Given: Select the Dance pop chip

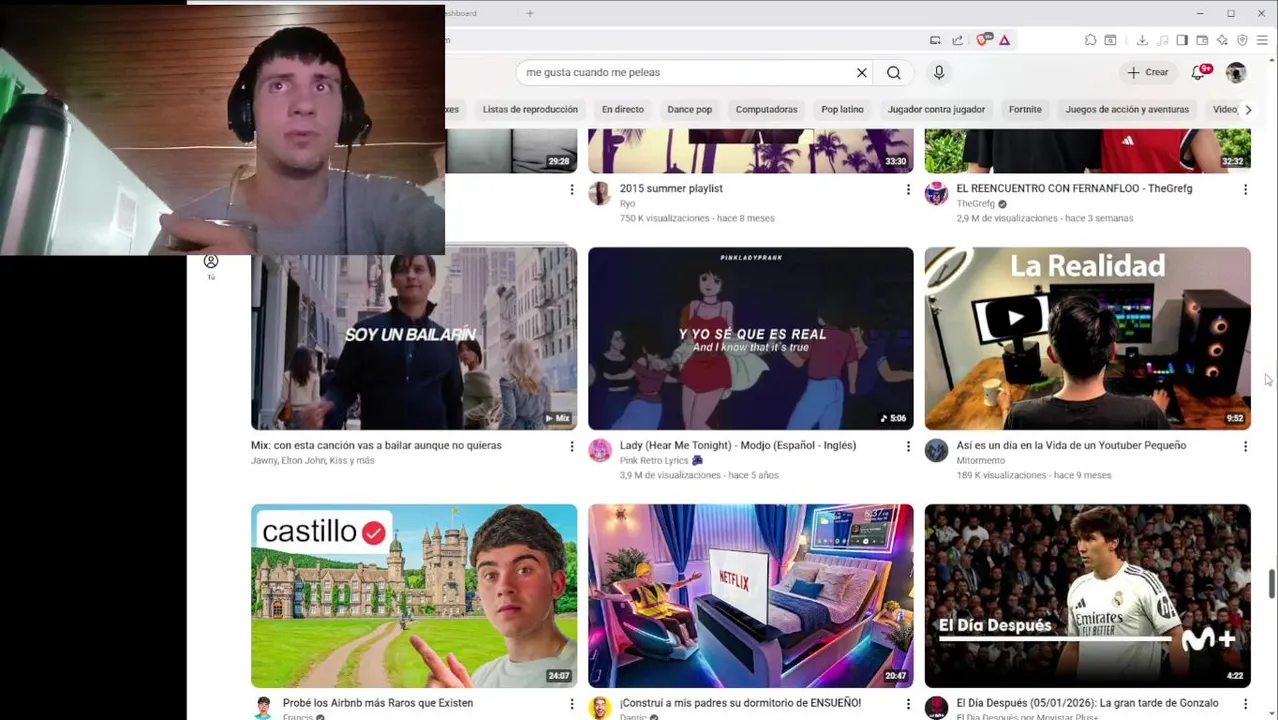Looking at the screenshot, I should tap(690, 109).
